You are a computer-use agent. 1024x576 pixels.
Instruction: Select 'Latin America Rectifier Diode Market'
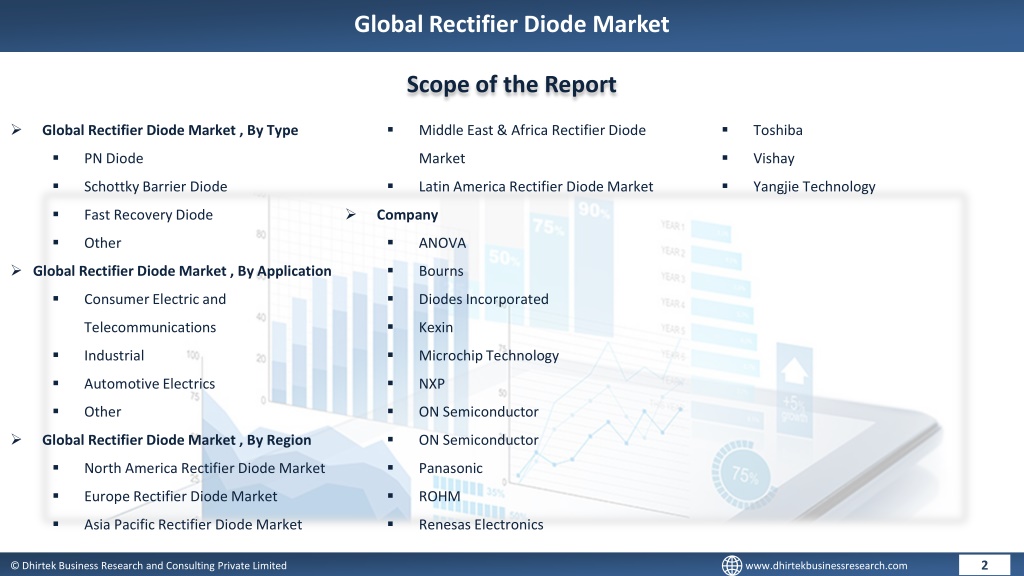tap(536, 186)
